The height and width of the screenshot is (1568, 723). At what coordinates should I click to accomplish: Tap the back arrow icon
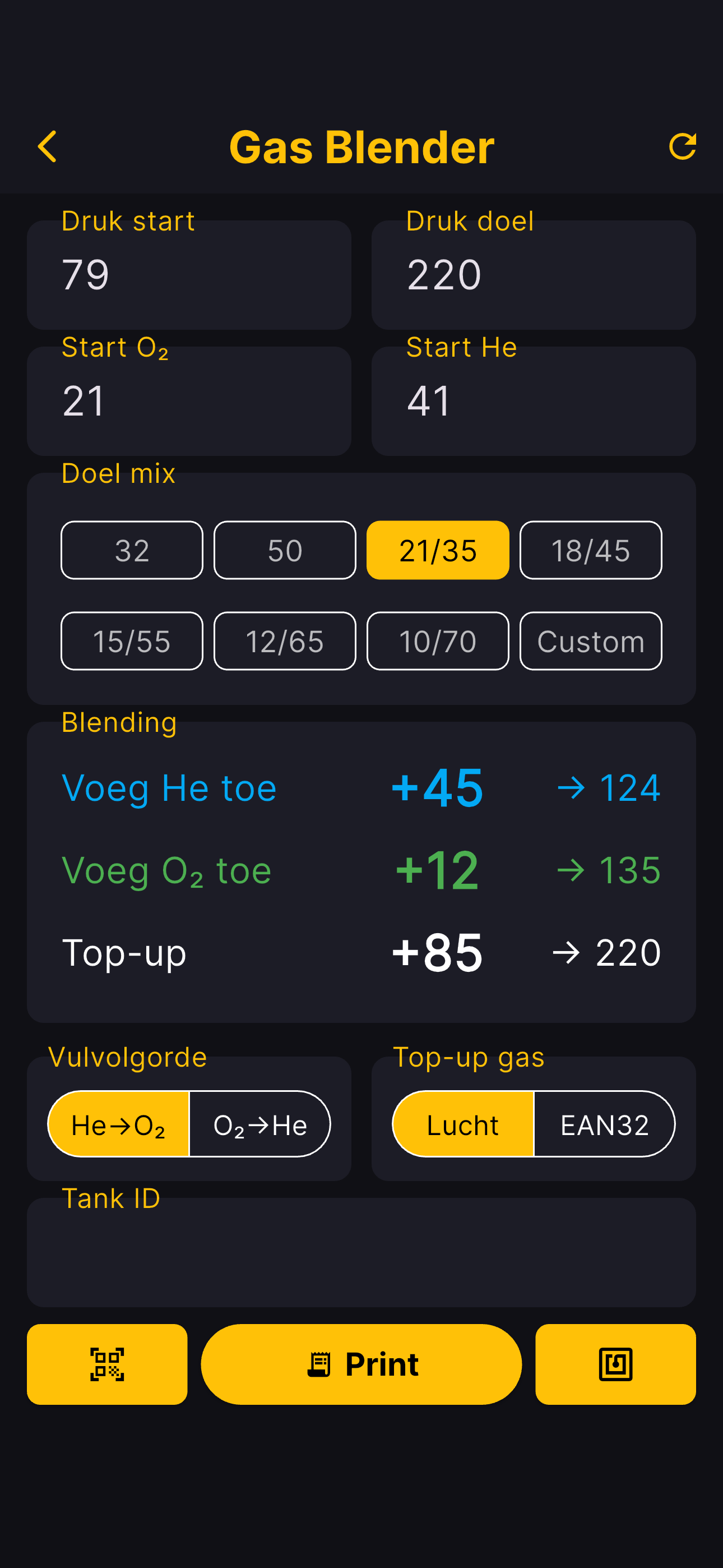tap(48, 147)
